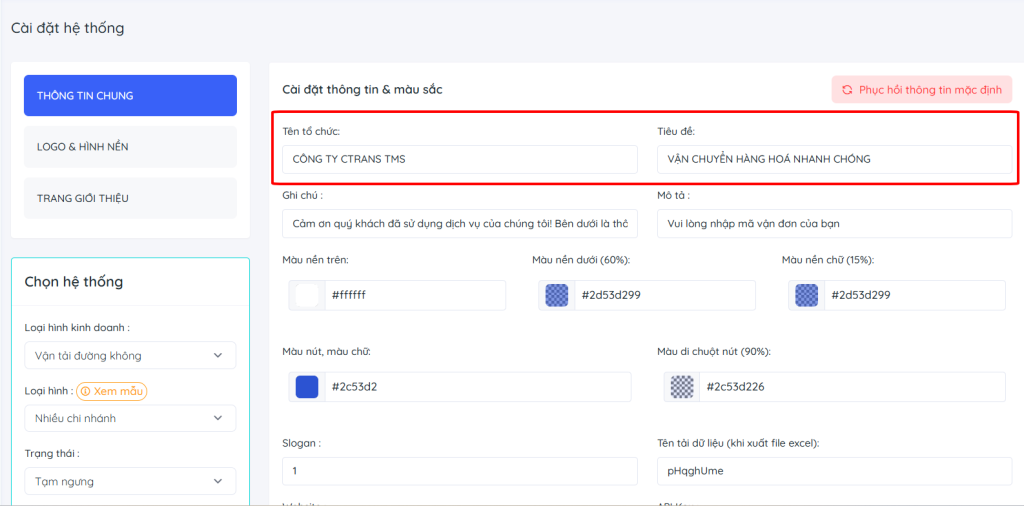
Task: Click into the Tiêu đề text field
Action: click(x=834, y=159)
